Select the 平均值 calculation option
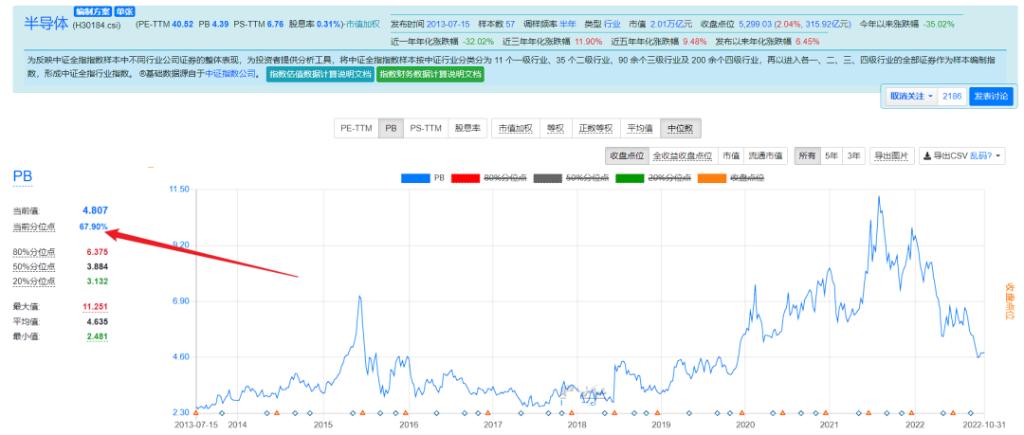Screen dimensions: 1024x435 639,128
